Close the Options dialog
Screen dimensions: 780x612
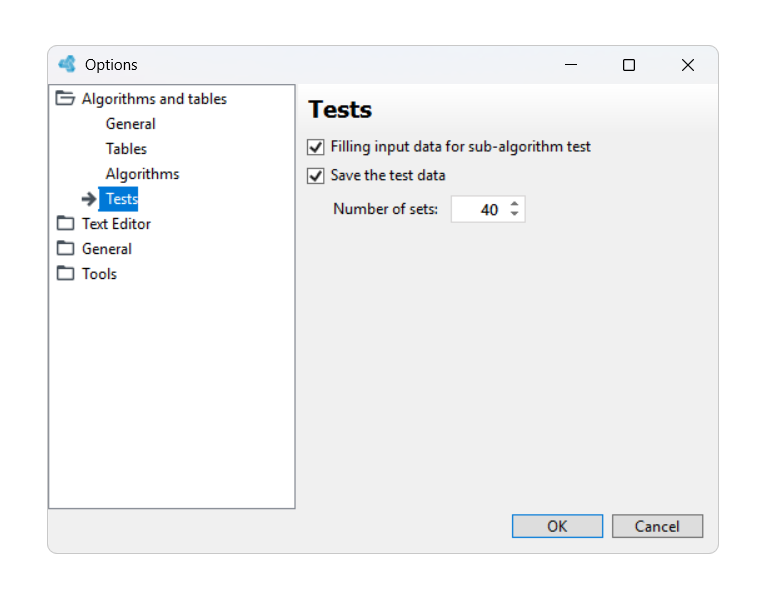[687, 65]
